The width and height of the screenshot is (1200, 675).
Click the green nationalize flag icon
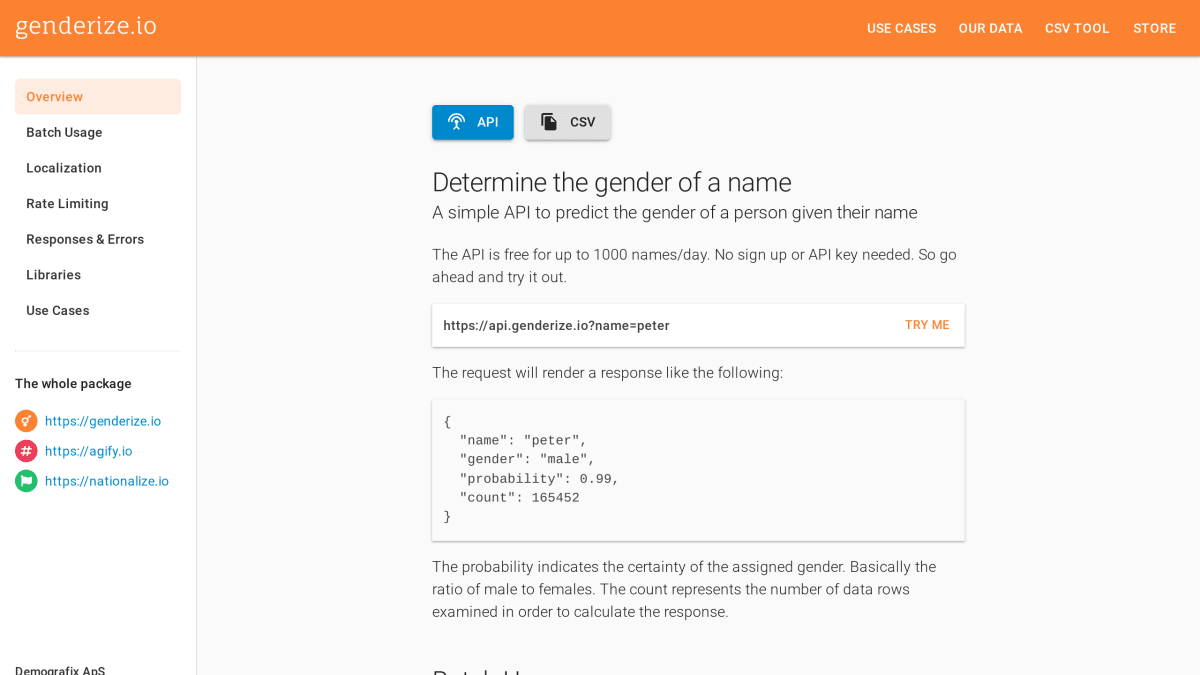pos(26,481)
